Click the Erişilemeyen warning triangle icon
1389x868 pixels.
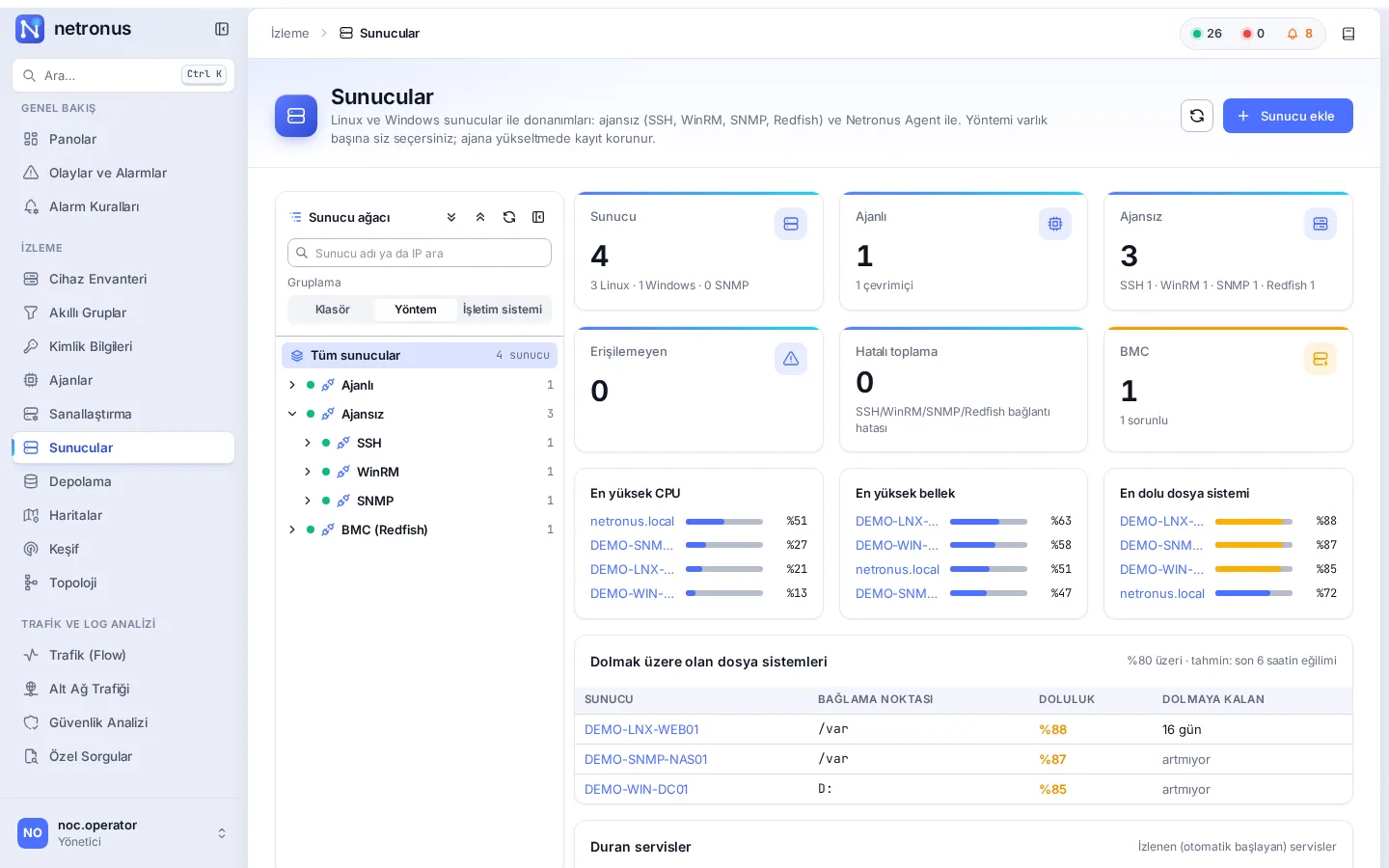point(791,359)
